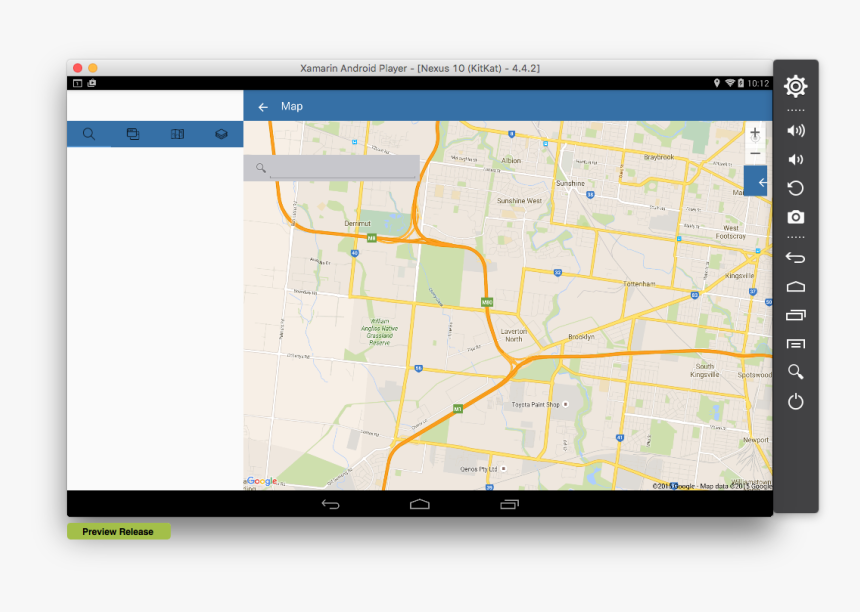
Task: Click the 10:12 clock in the status bar
Action: [758, 83]
